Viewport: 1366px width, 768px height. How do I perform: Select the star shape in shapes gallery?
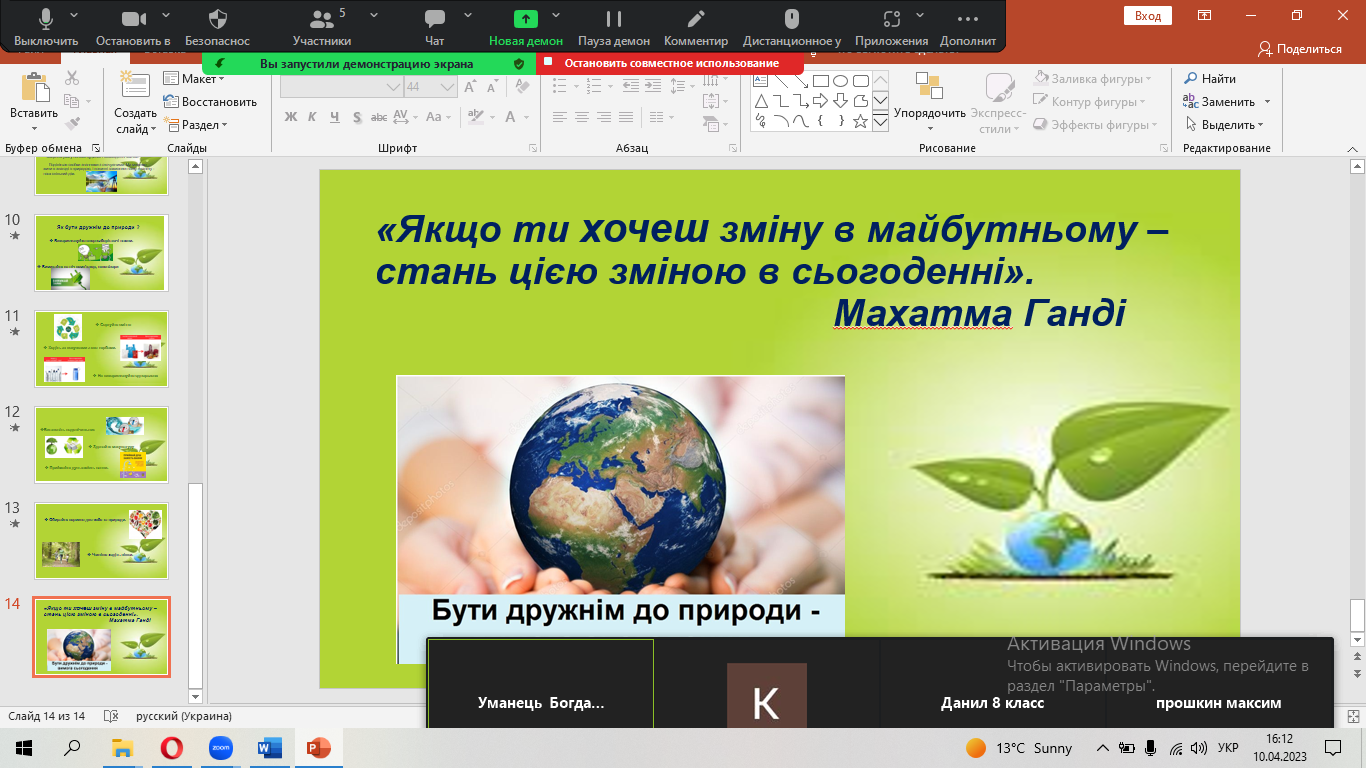(862, 121)
